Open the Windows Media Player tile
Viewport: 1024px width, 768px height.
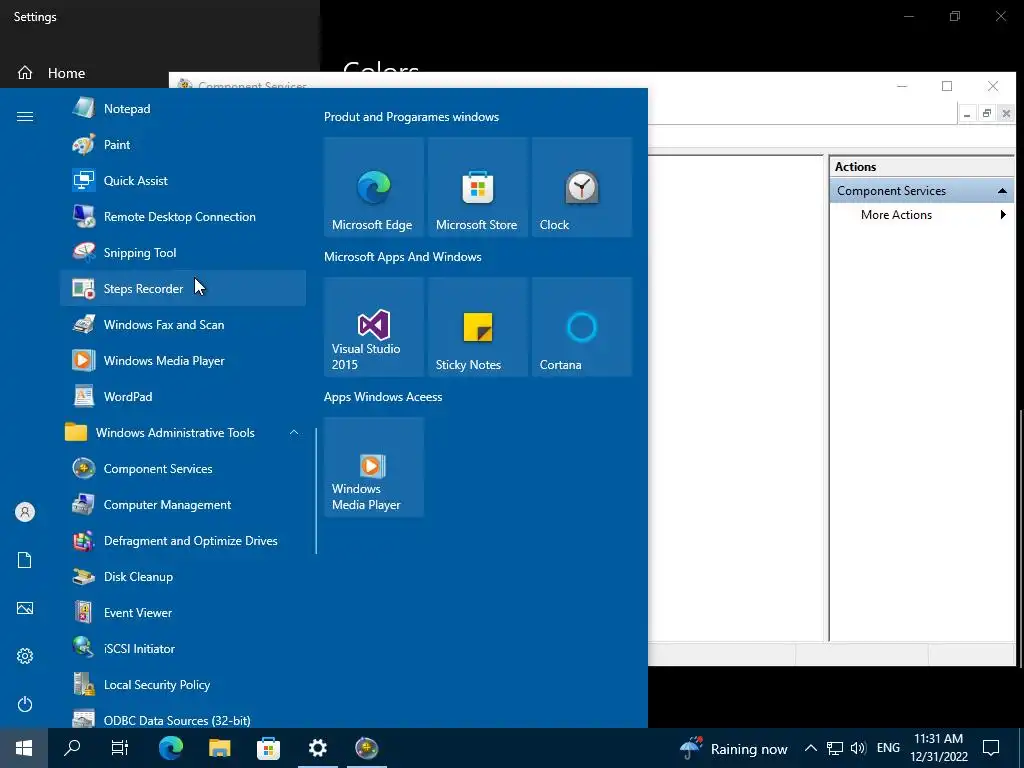[374, 467]
